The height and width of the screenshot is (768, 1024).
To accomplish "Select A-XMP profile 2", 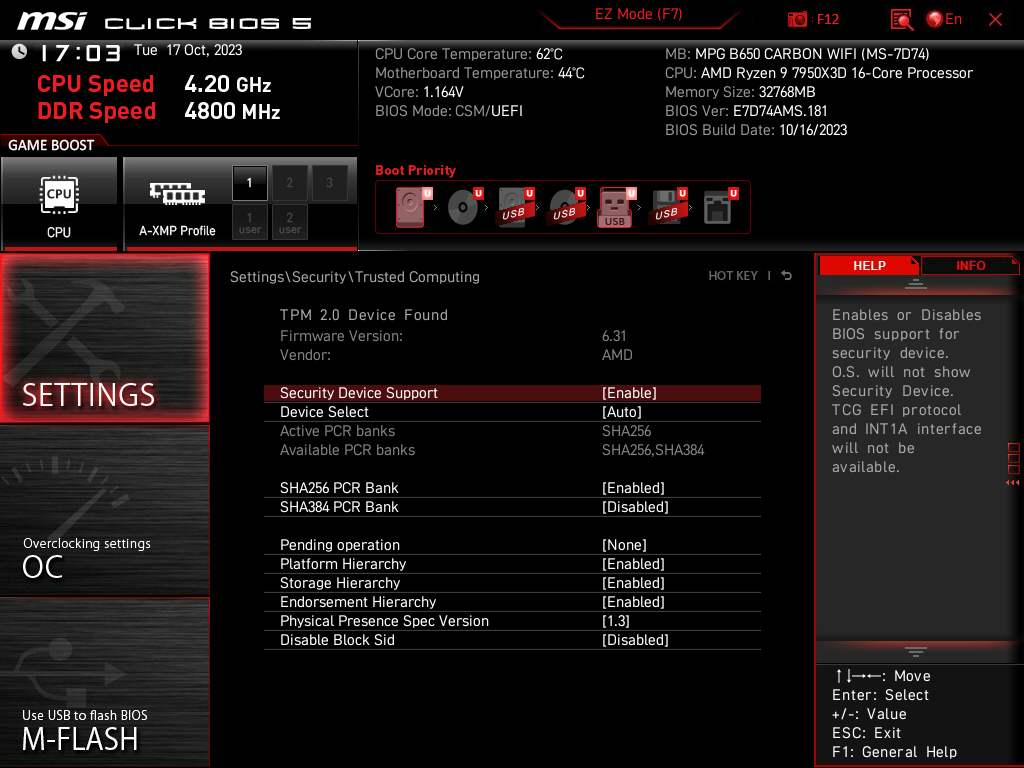I will tap(289, 183).
